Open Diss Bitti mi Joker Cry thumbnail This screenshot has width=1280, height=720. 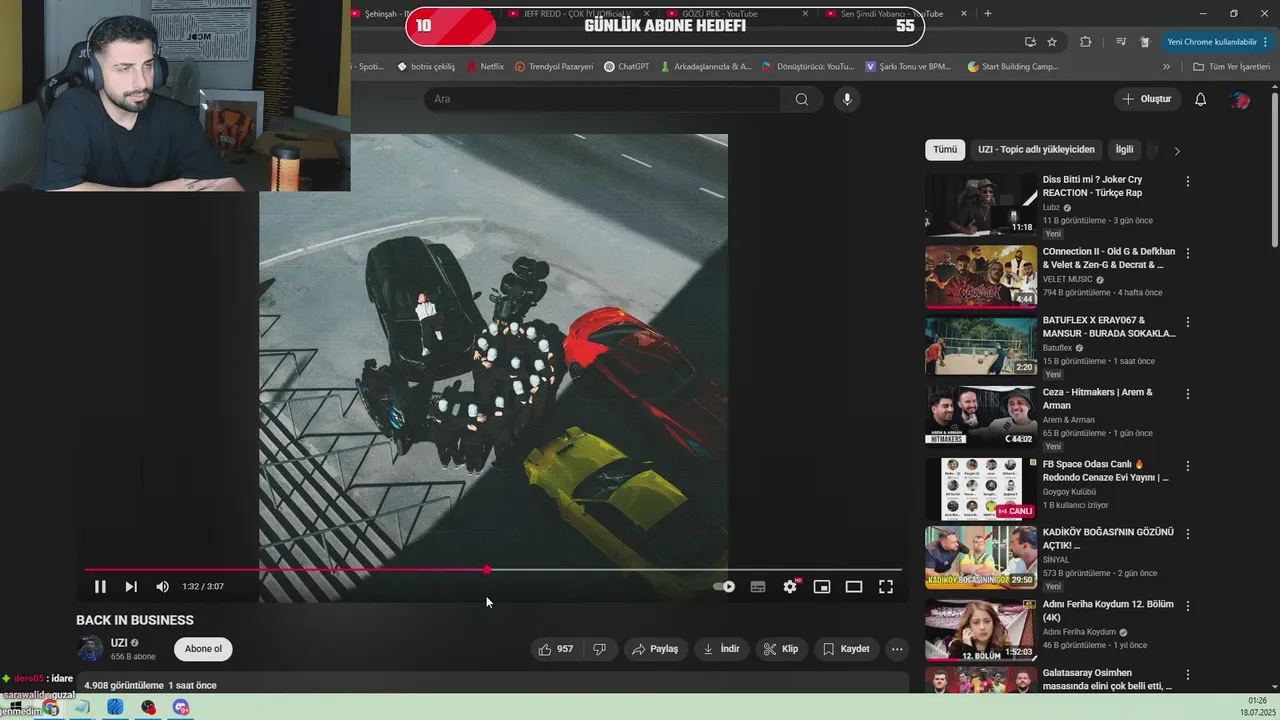pyautogui.click(x=981, y=205)
